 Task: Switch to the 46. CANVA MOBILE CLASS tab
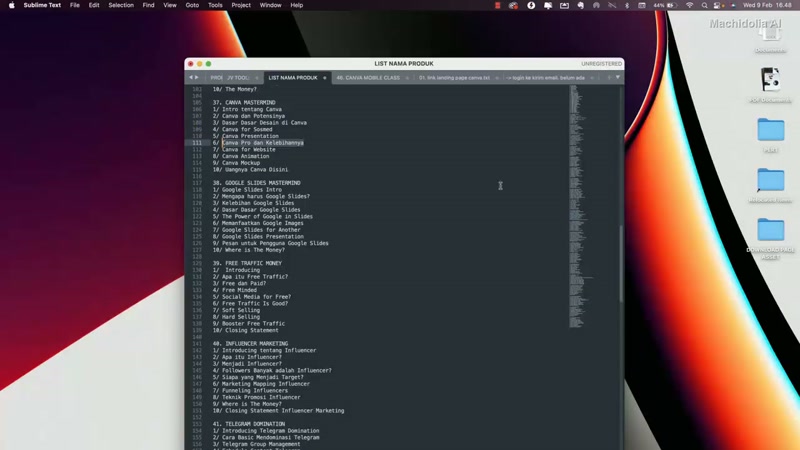pyautogui.click(x=368, y=78)
